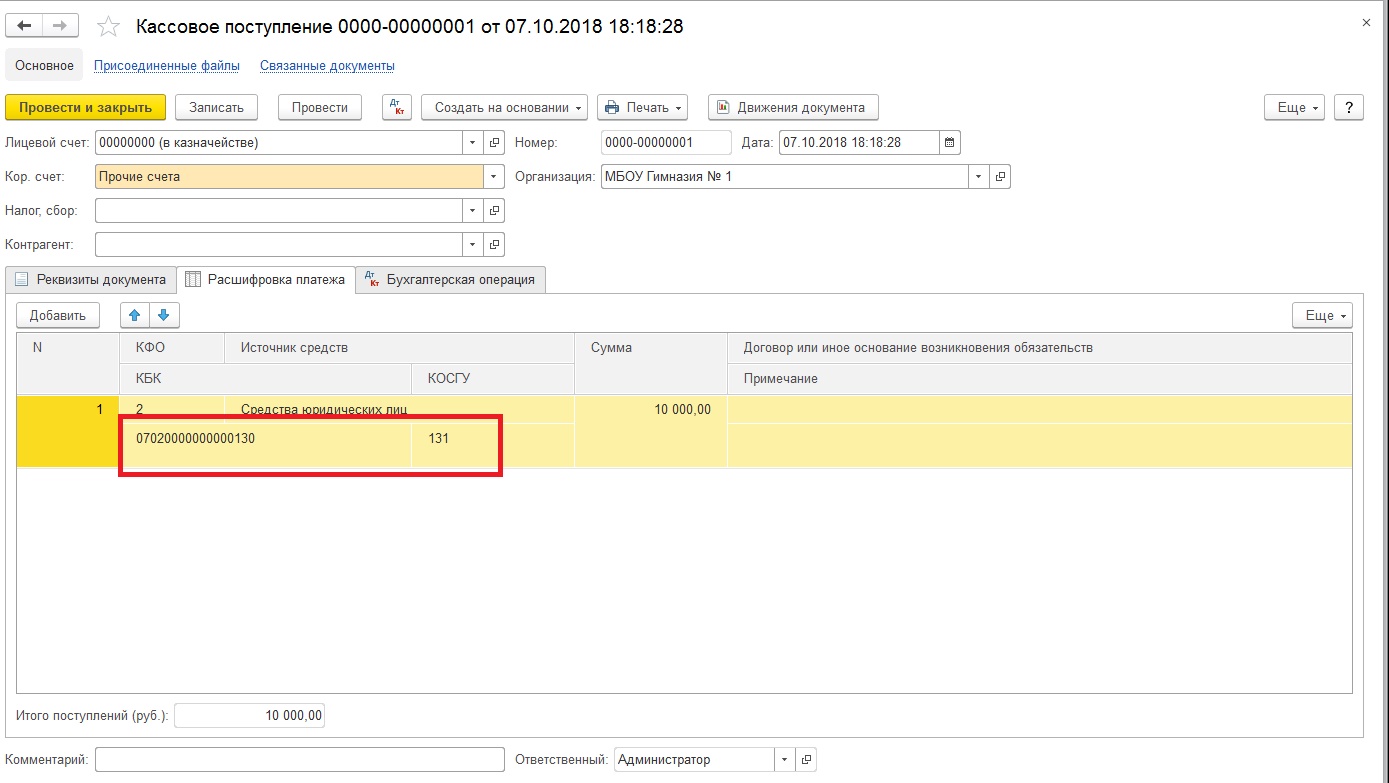Click the back navigation arrow
The image size is (1389, 783).
[25, 26]
